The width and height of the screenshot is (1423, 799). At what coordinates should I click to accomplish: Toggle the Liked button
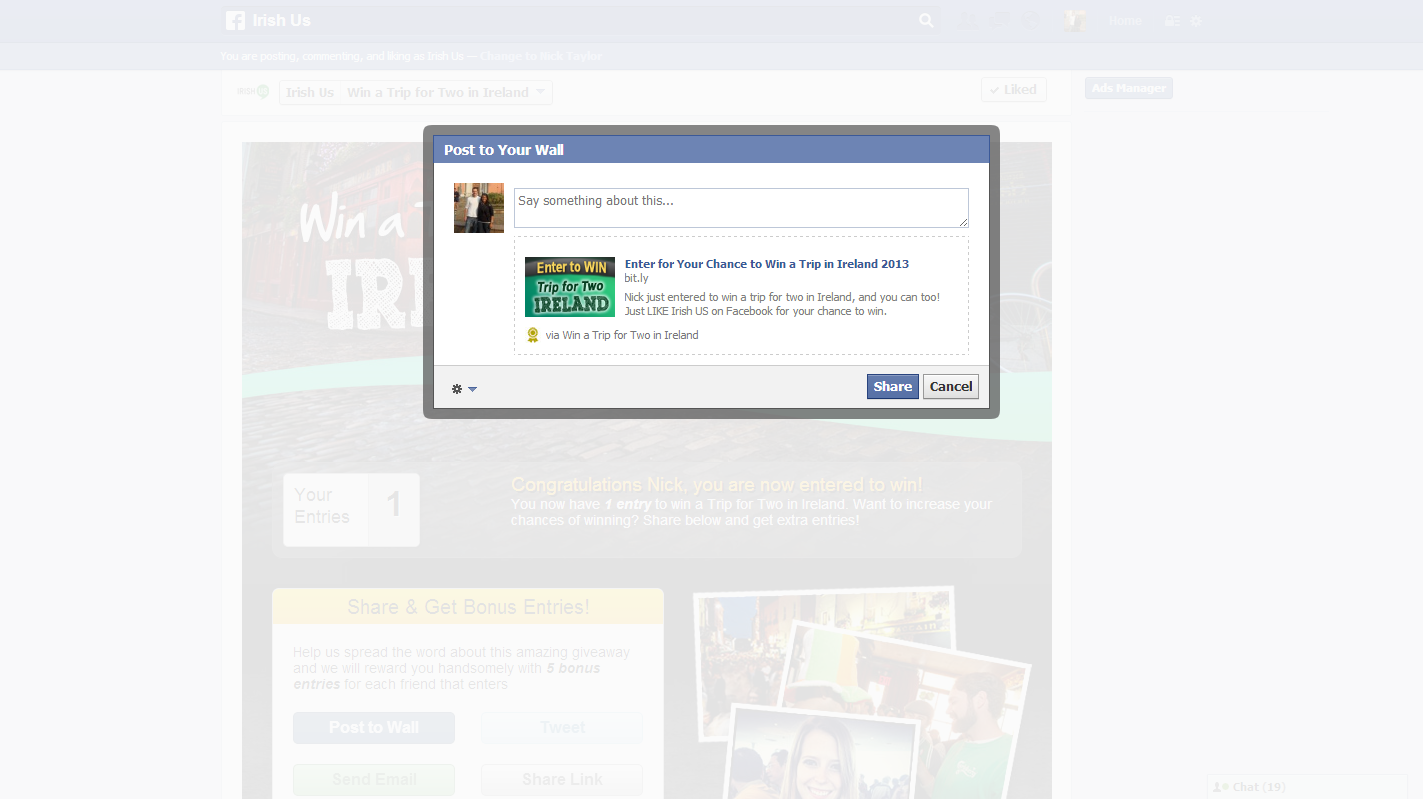pyautogui.click(x=1014, y=90)
